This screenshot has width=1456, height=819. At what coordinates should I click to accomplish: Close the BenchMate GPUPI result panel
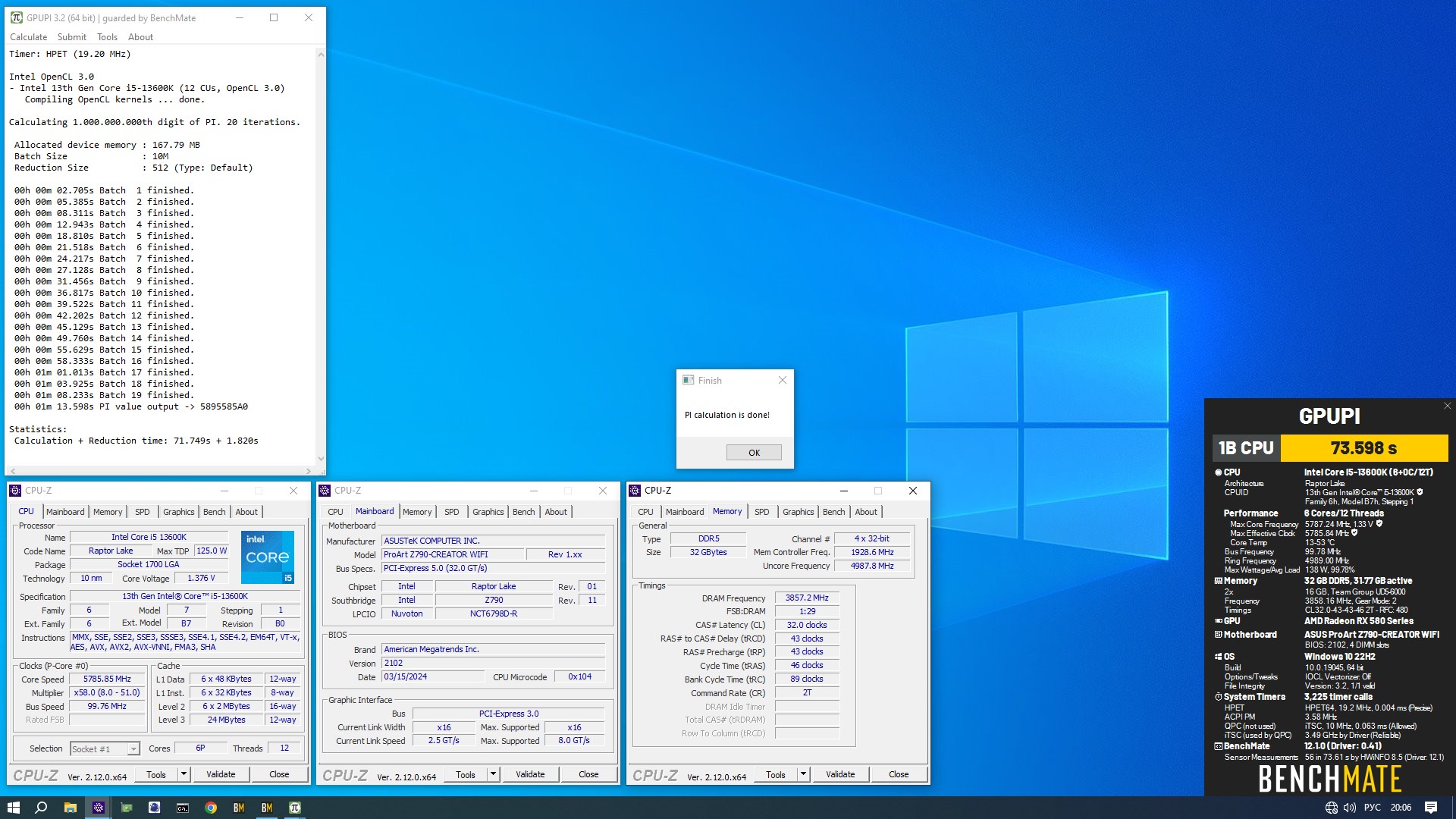[x=1447, y=406]
